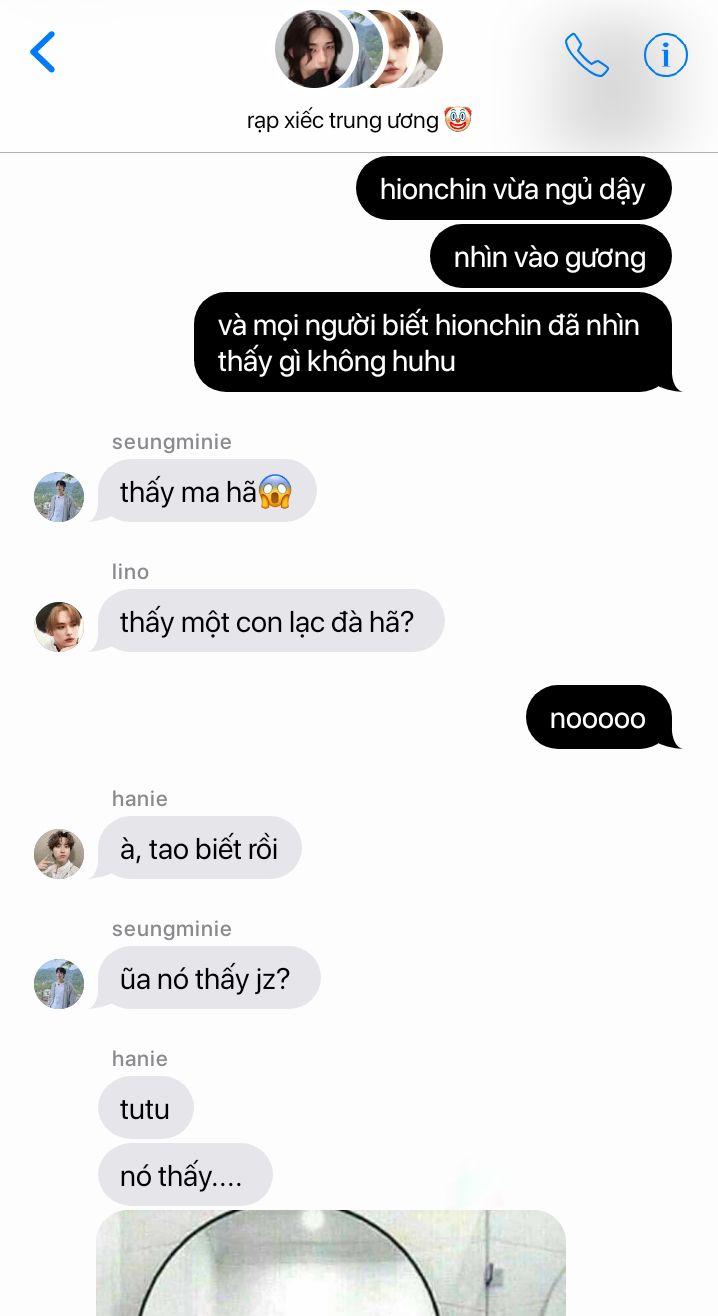718x1316 pixels.
Task: Tap lino's profile picture
Action: pyautogui.click(x=59, y=627)
